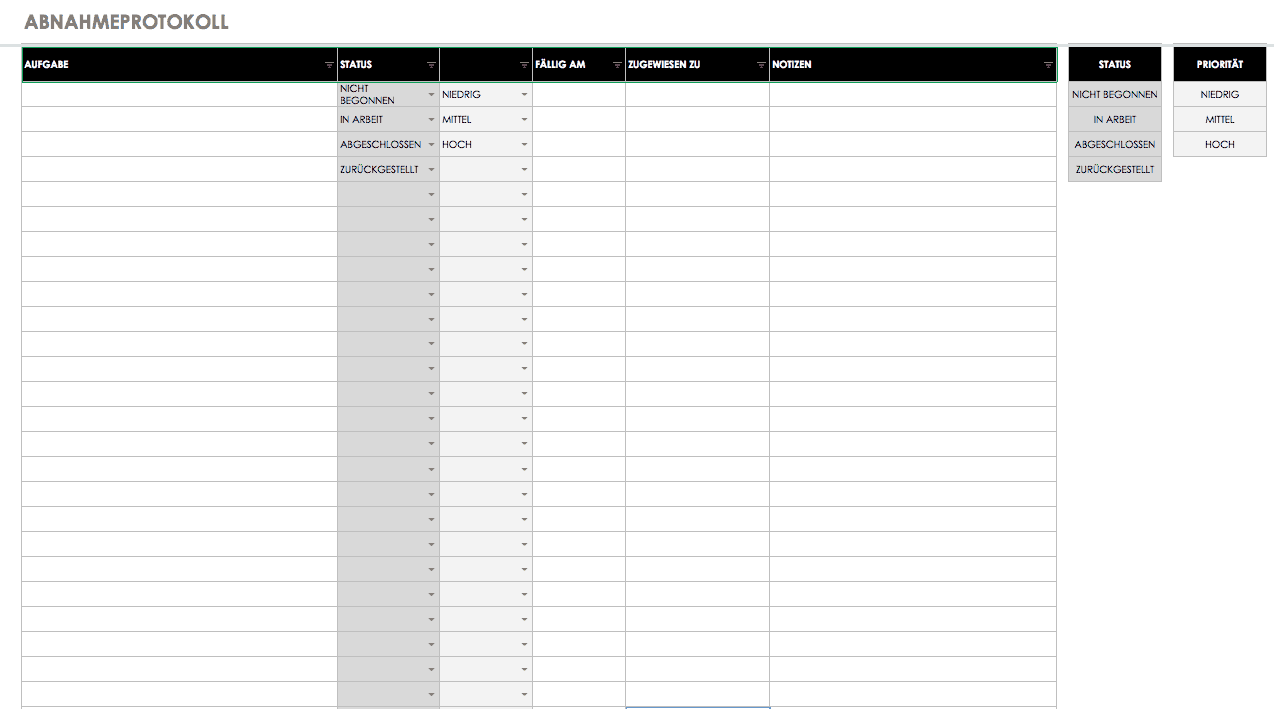
Task: Open the FÄLLIG AM column filter icon
Action: click(x=617, y=65)
